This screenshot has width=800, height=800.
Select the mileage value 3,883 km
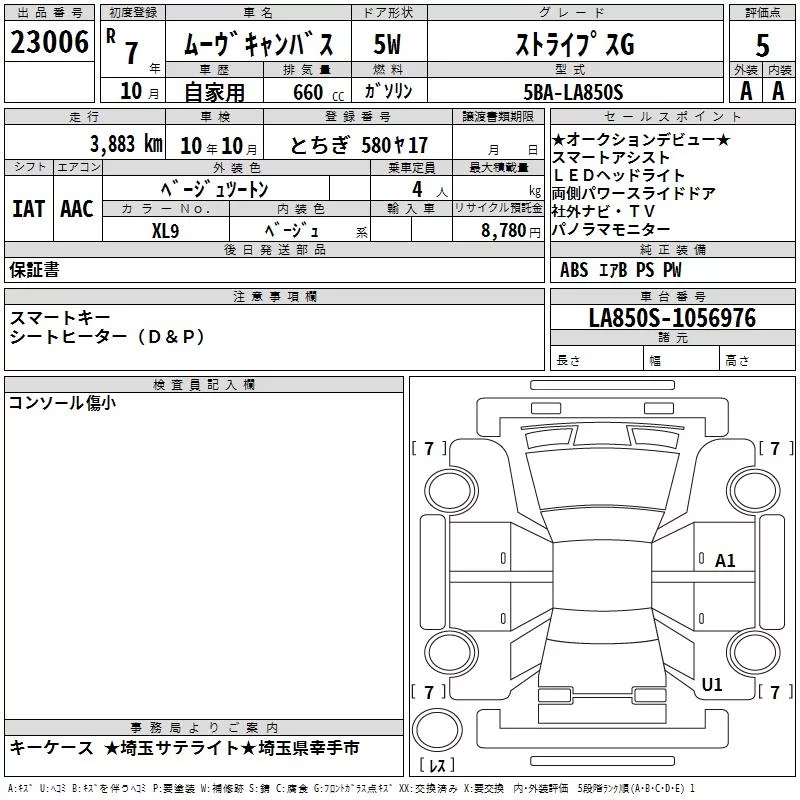pyautogui.click(x=126, y=144)
